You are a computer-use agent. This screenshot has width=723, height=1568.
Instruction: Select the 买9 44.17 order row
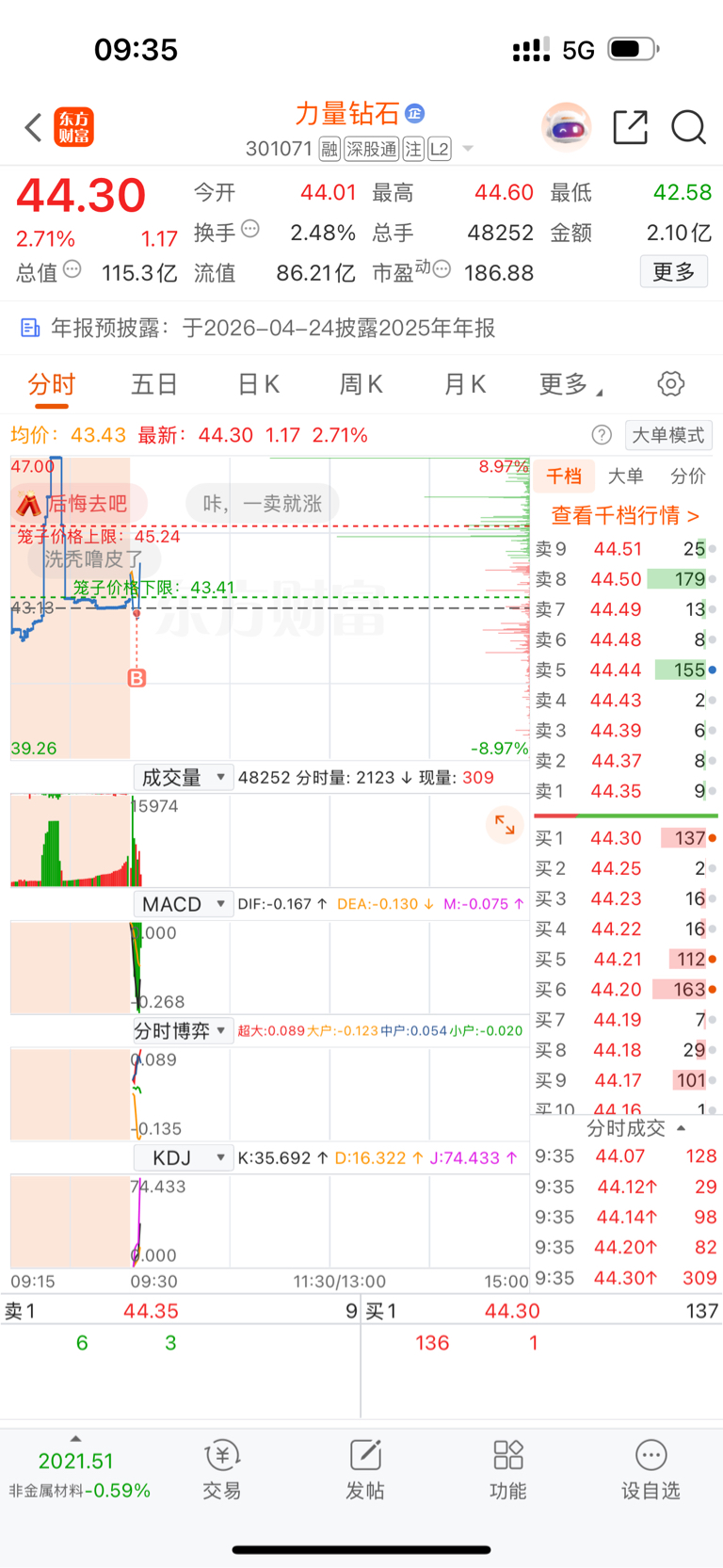click(626, 1080)
